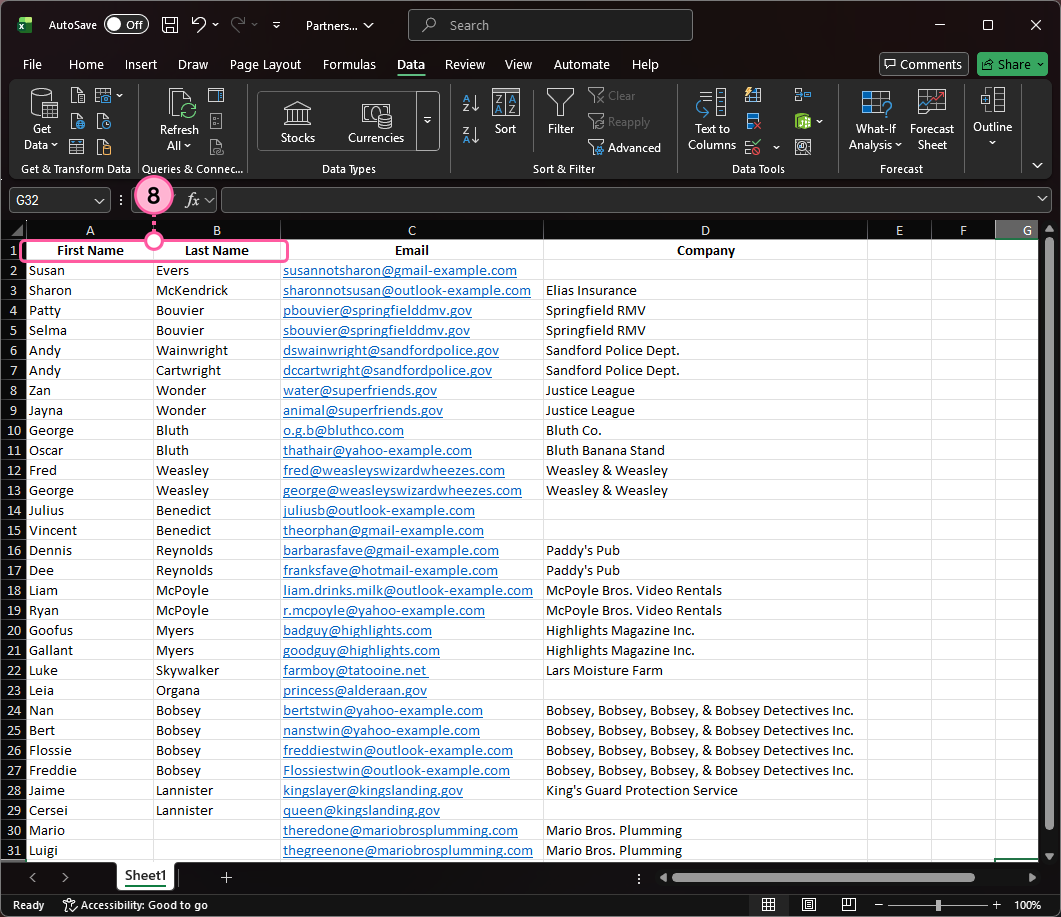Select the Stocks data type
This screenshot has width=1061, height=917.
click(297, 121)
